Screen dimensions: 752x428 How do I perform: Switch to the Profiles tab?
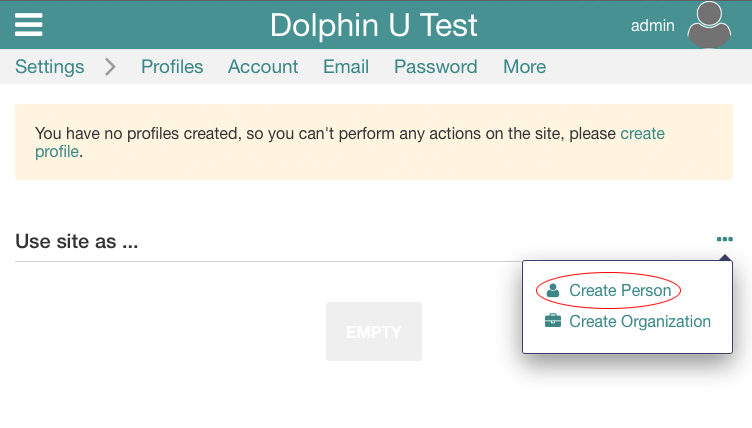[x=172, y=67]
